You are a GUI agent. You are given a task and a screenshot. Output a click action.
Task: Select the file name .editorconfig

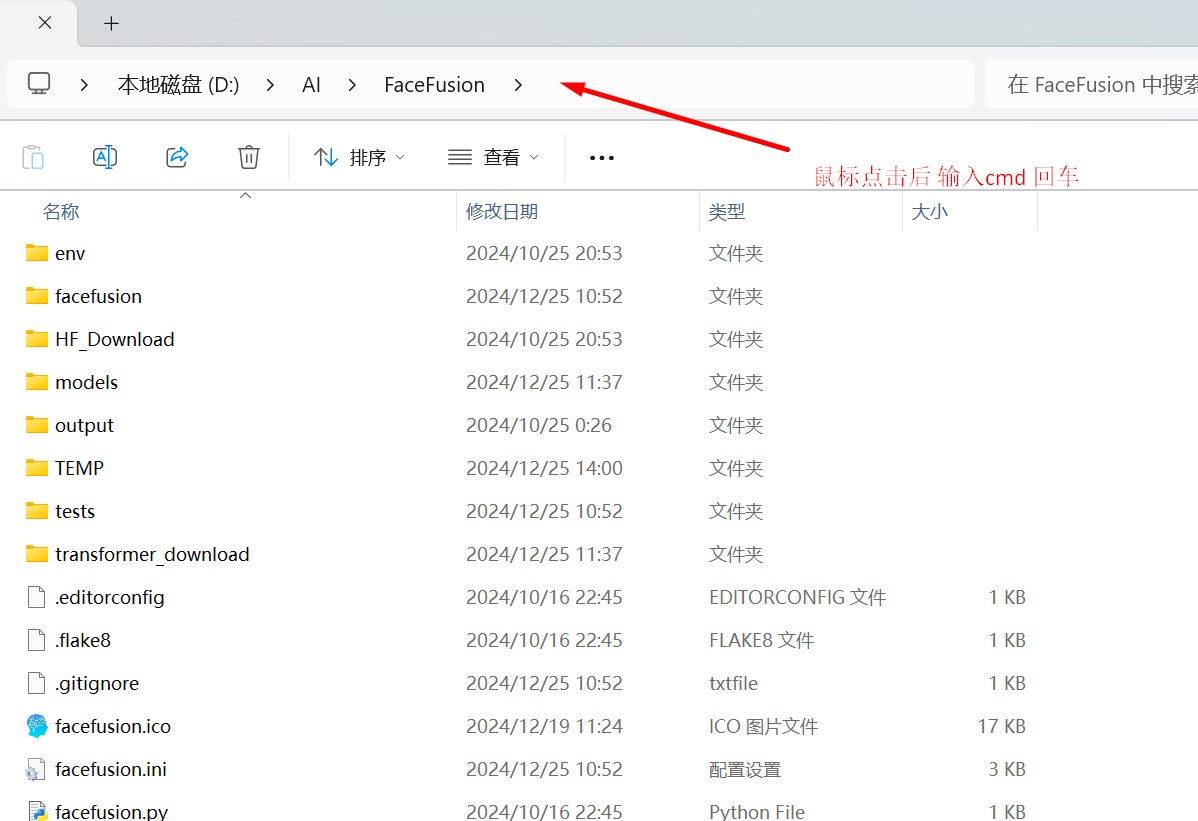(110, 597)
